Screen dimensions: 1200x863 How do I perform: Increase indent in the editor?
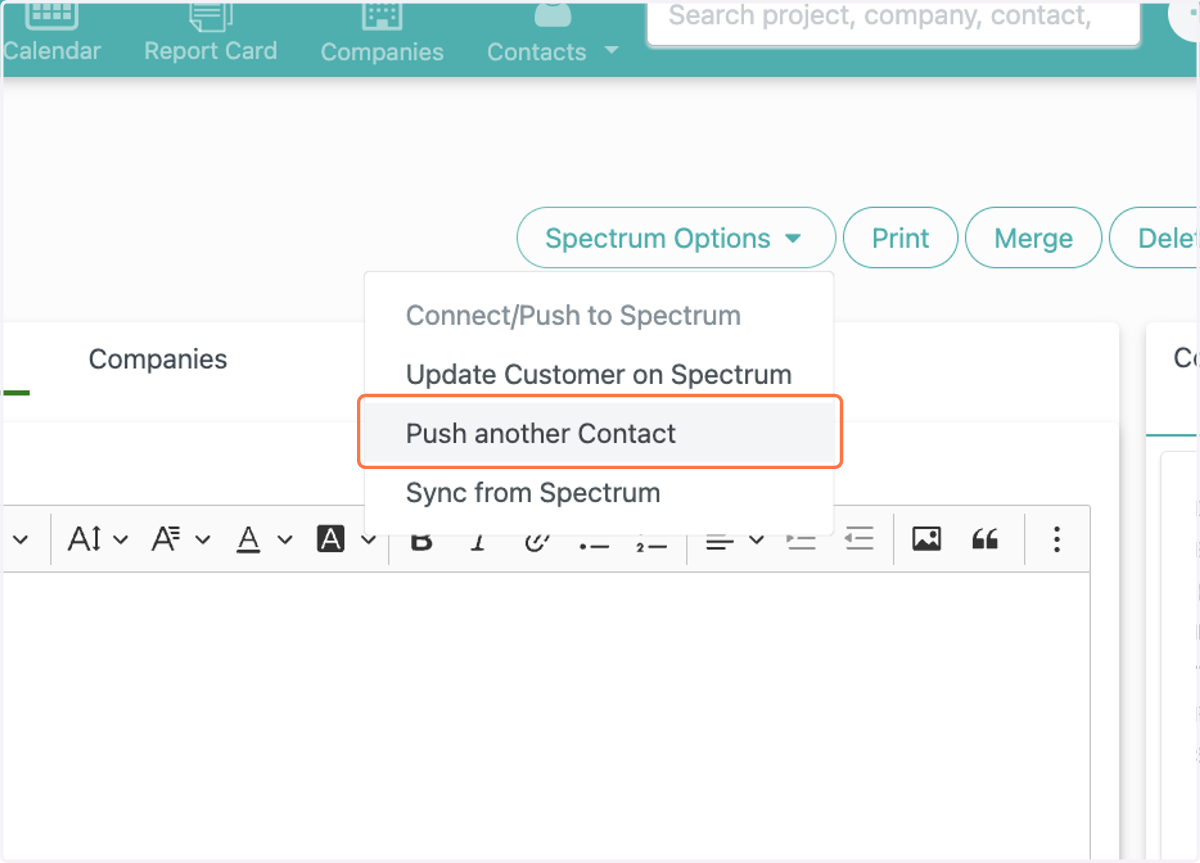pyautogui.click(x=802, y=540)
